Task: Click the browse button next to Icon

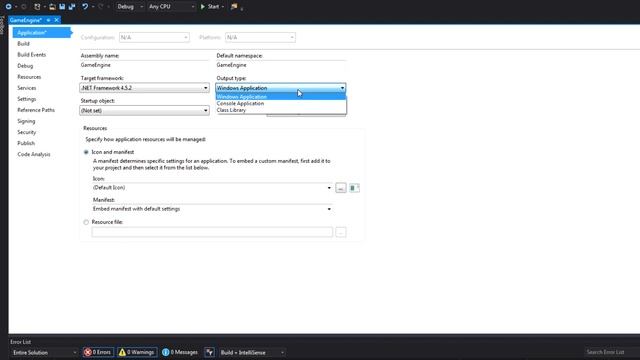Action: point(341,188)
